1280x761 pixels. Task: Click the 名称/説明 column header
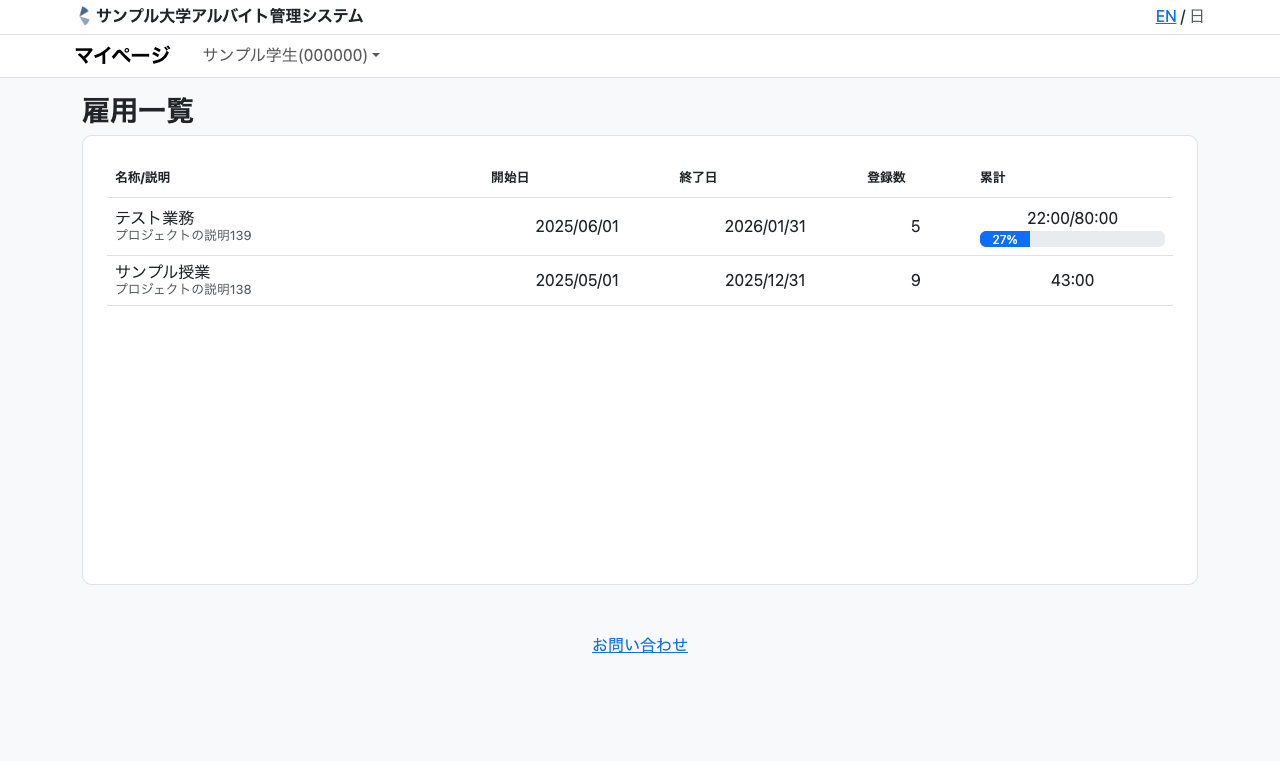(142, 177)
